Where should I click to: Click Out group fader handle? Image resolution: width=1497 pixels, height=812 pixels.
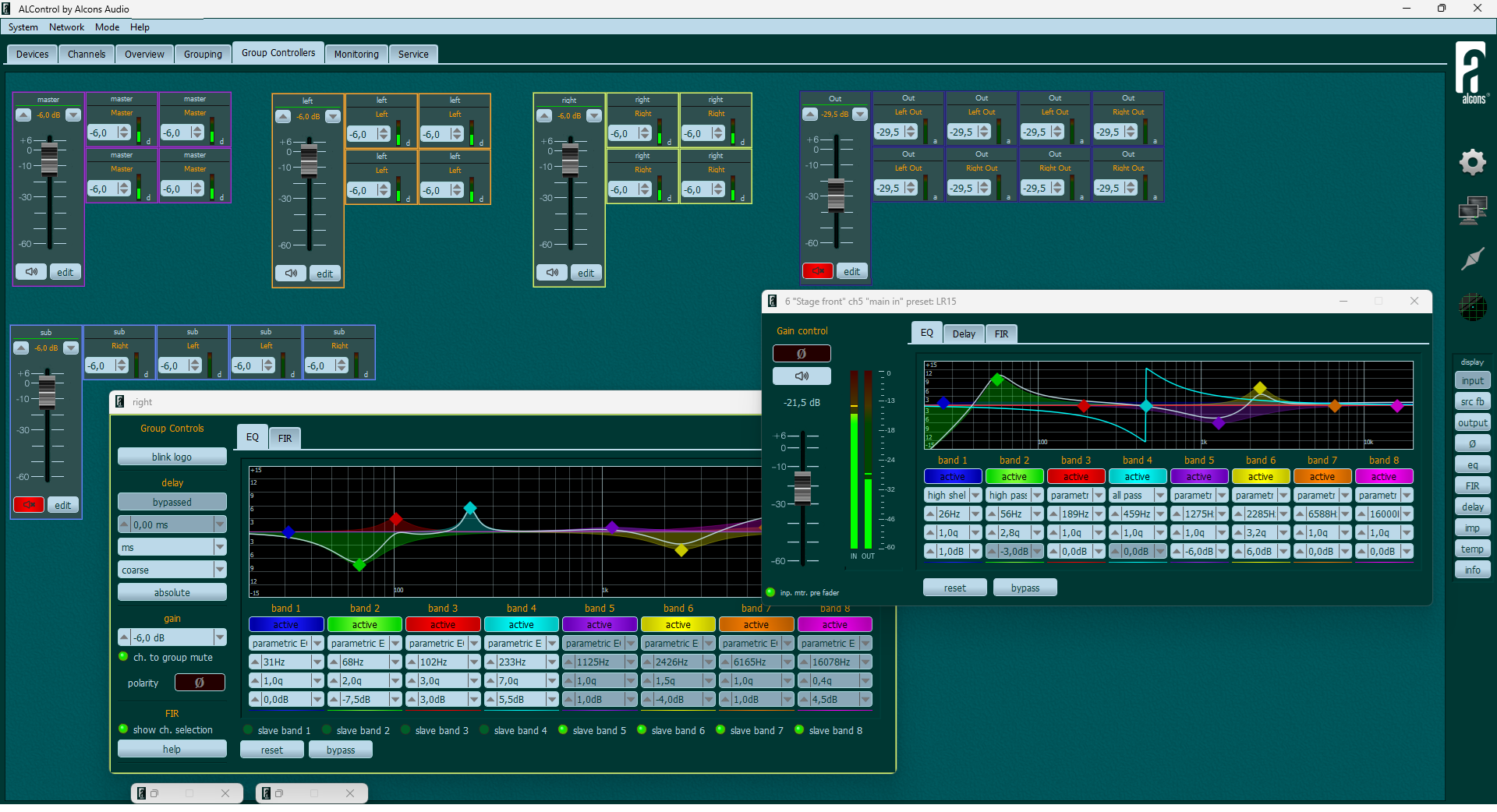(836, 195)
